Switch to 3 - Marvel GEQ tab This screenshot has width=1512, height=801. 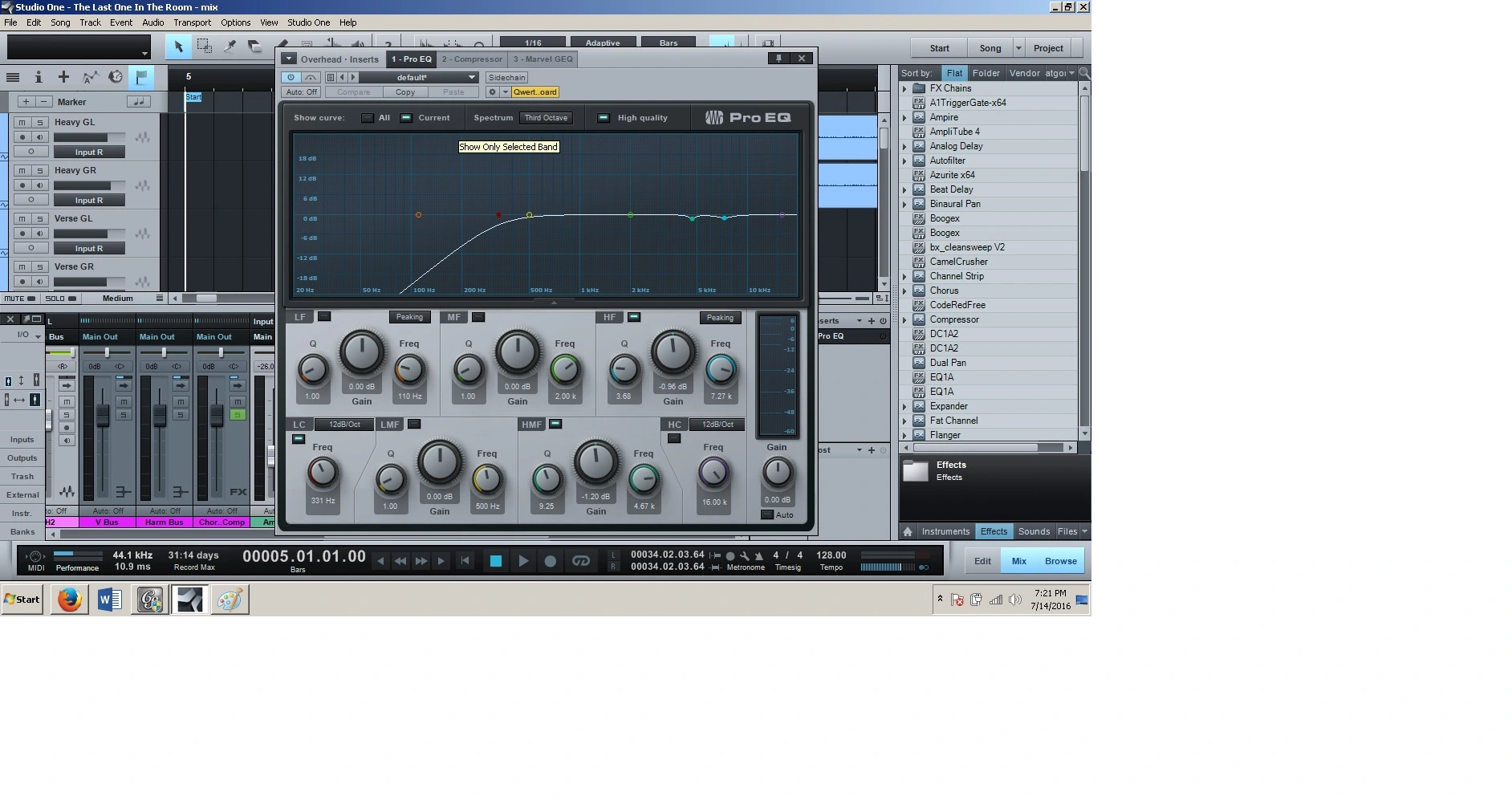point(543,59)
